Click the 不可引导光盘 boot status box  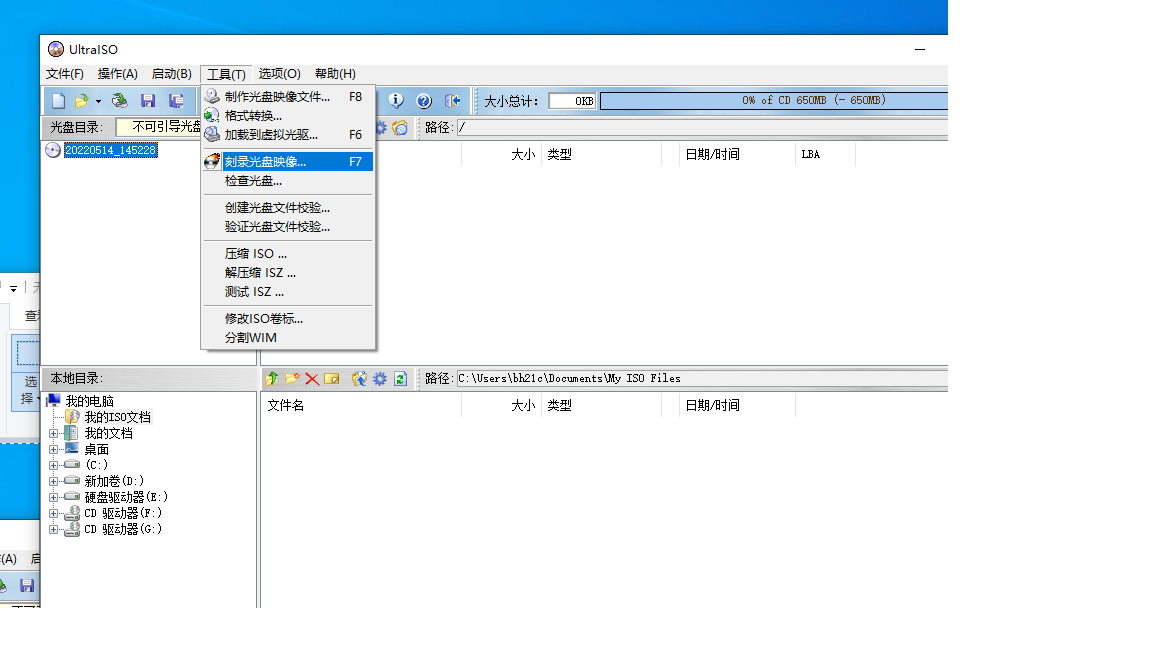pos(159,127)
